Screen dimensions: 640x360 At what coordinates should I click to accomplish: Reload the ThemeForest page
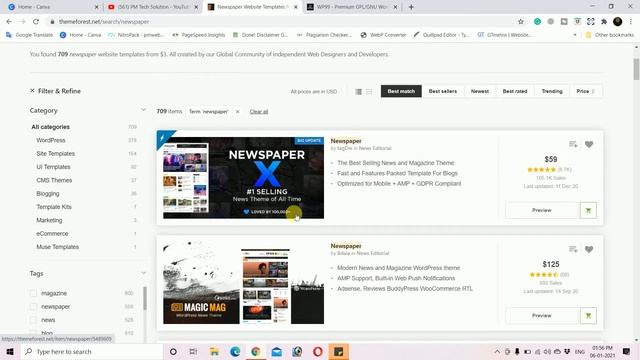36,22
